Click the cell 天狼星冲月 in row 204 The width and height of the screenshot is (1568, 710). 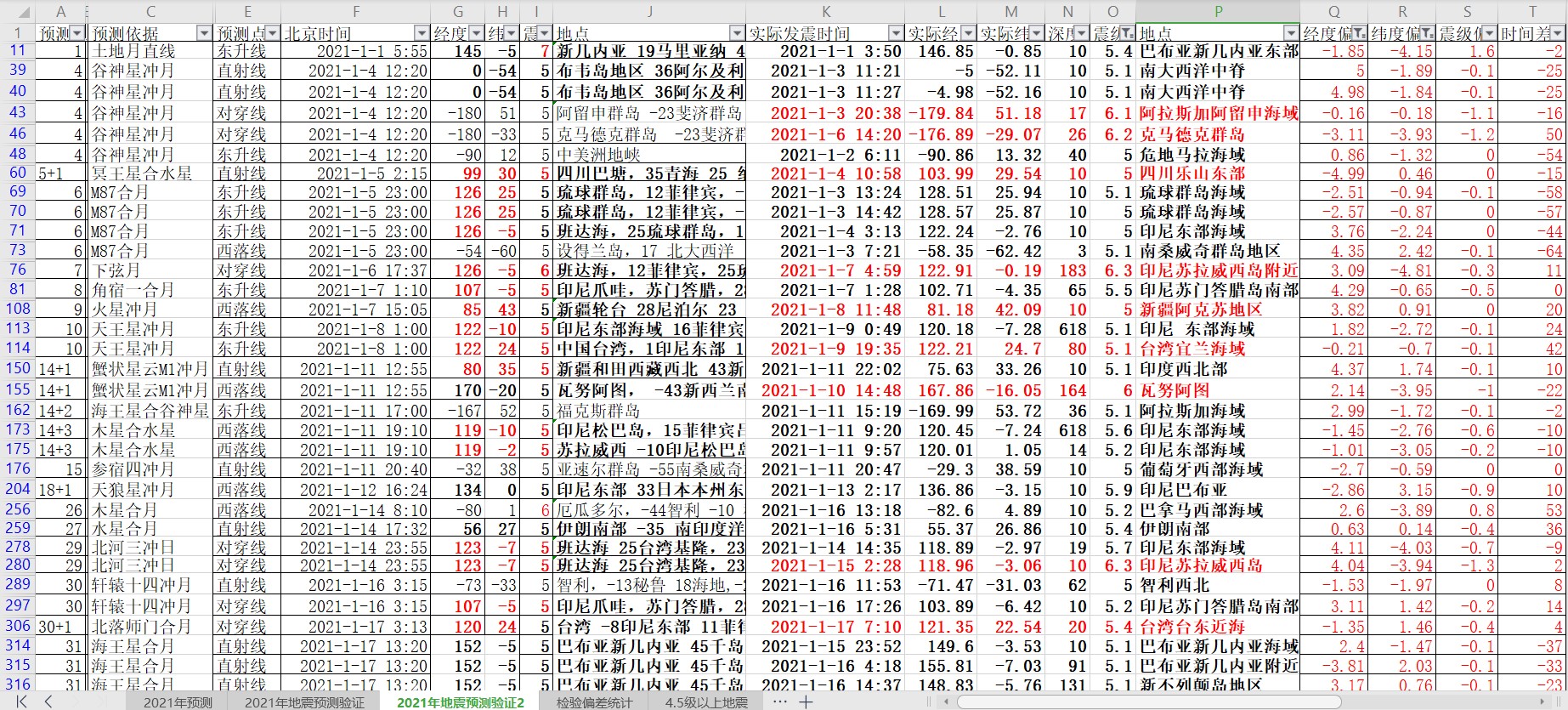click(x=150, y=490)
